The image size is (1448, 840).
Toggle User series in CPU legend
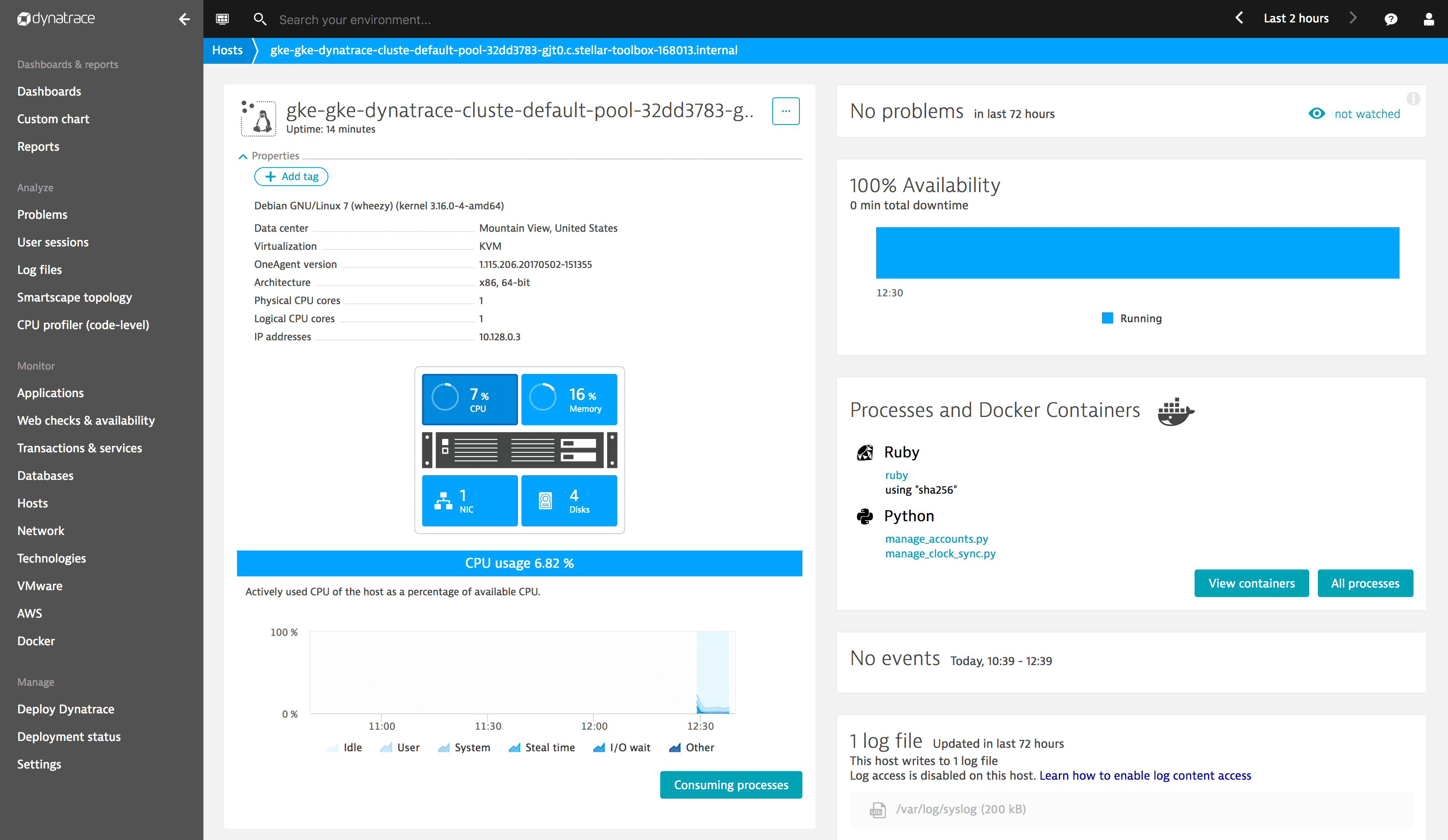[399, 747]
